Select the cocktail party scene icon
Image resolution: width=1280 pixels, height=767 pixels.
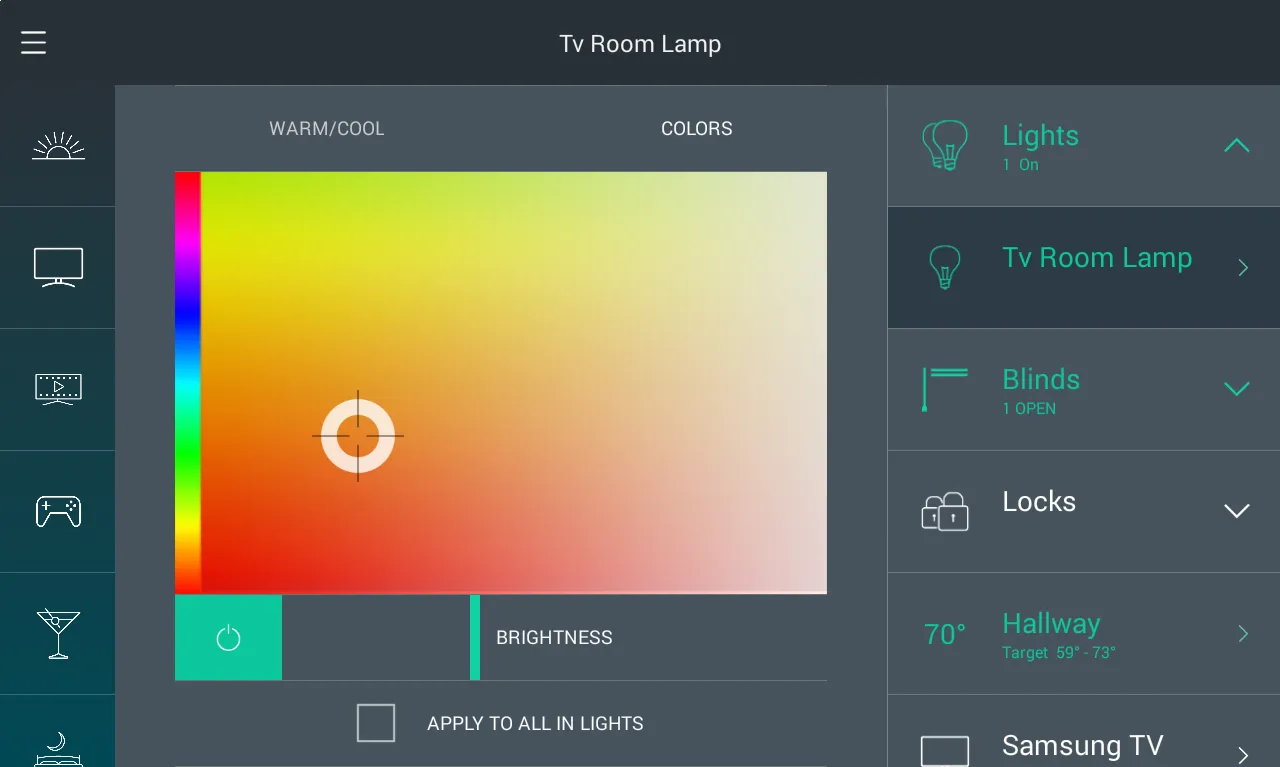tap(57, 632)
